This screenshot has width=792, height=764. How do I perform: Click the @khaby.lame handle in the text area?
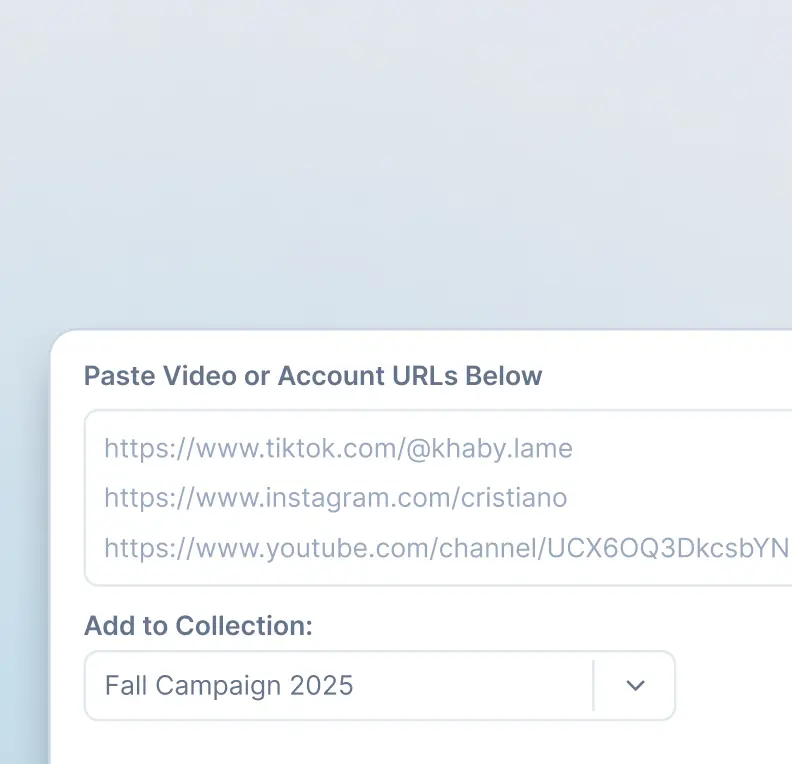coord(489,448)
